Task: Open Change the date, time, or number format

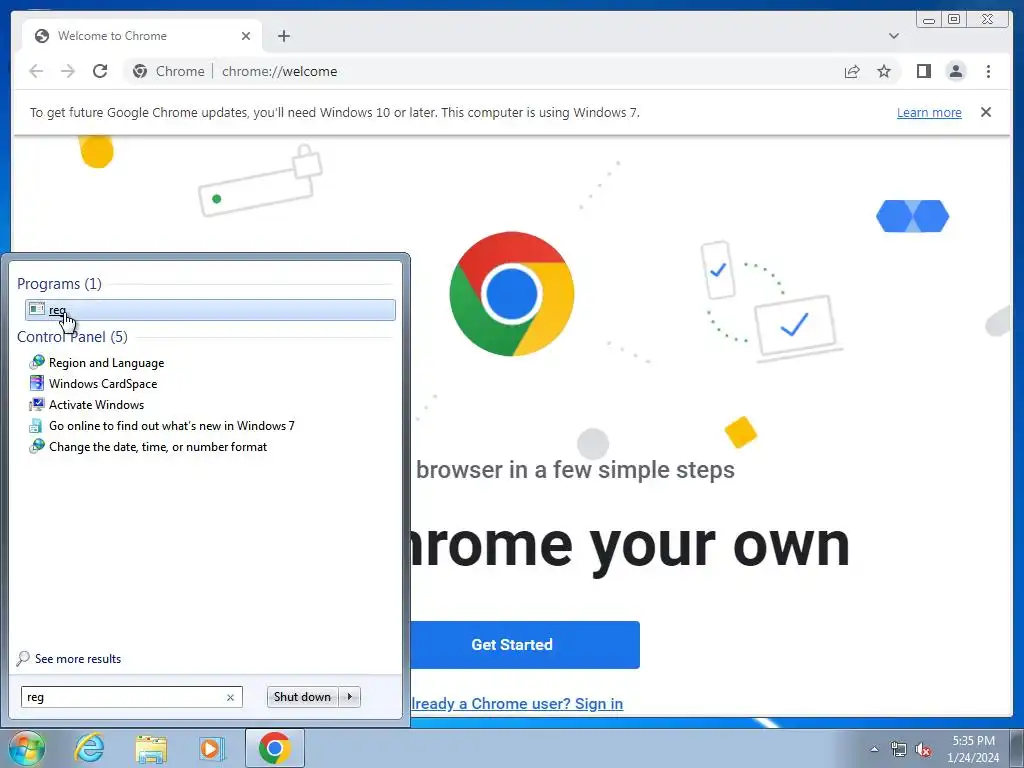Action: [158, 447]
